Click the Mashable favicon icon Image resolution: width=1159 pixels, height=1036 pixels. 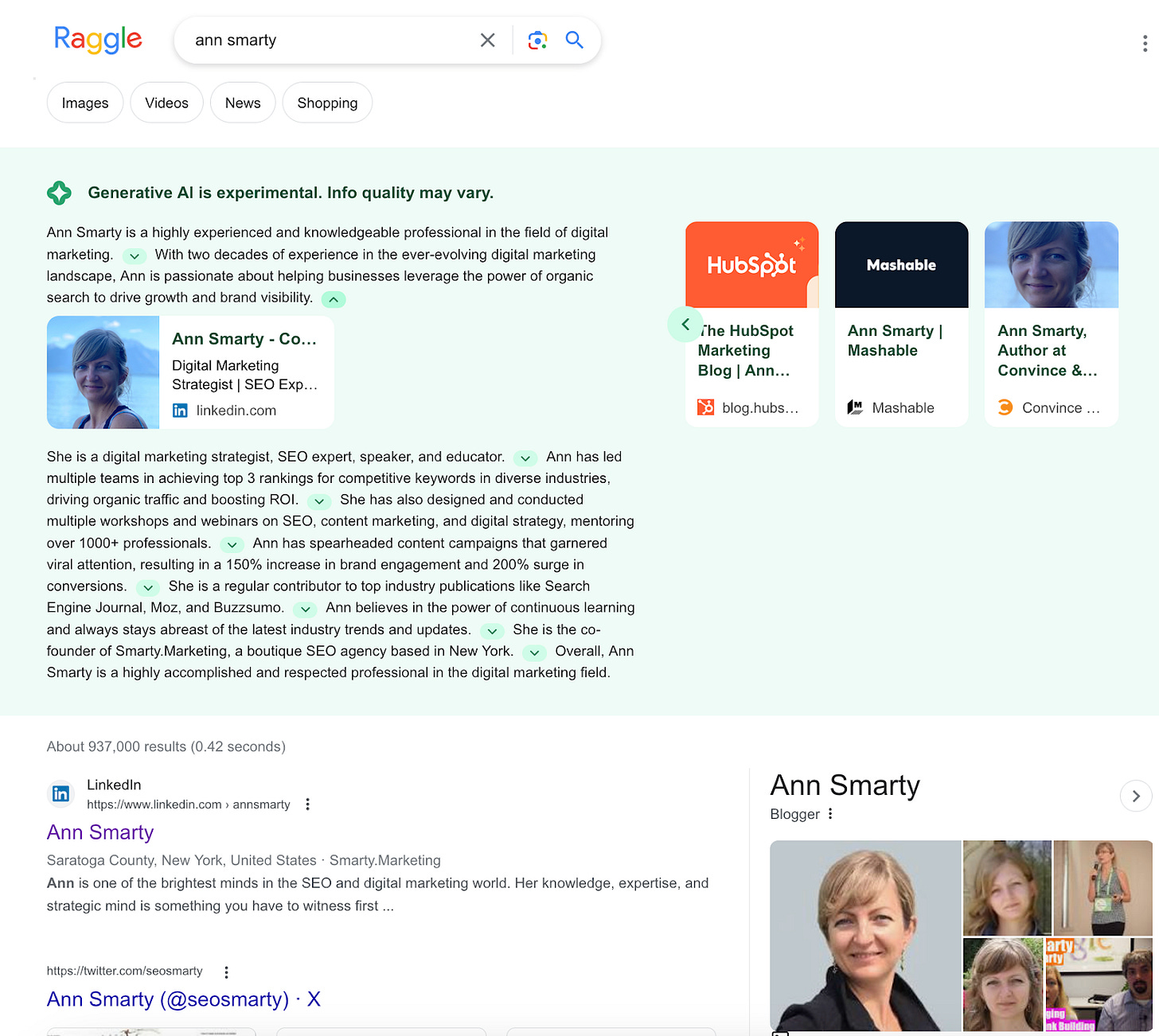pos(855,407)
